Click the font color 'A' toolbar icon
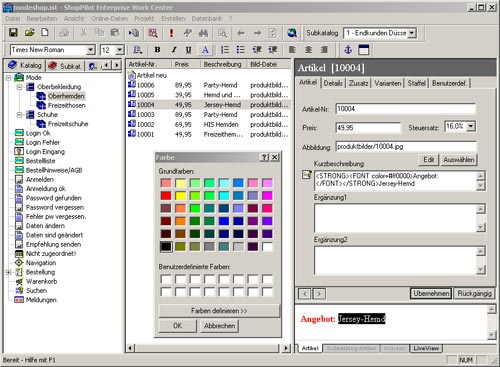 205,50
